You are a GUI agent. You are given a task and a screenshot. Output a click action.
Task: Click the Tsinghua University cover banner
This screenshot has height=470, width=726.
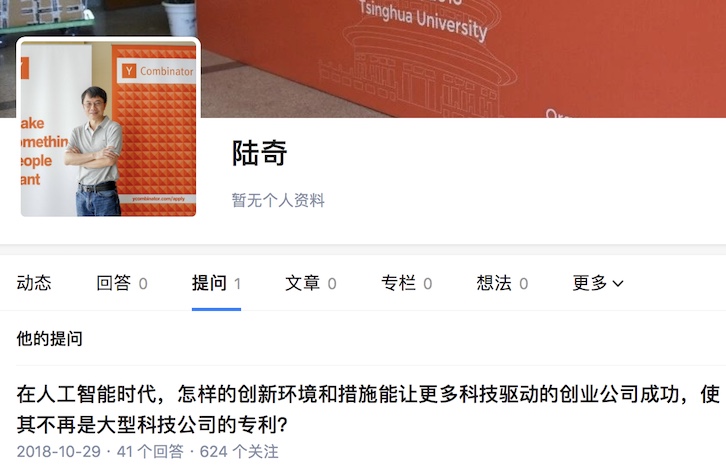click(x=463, y=58)
